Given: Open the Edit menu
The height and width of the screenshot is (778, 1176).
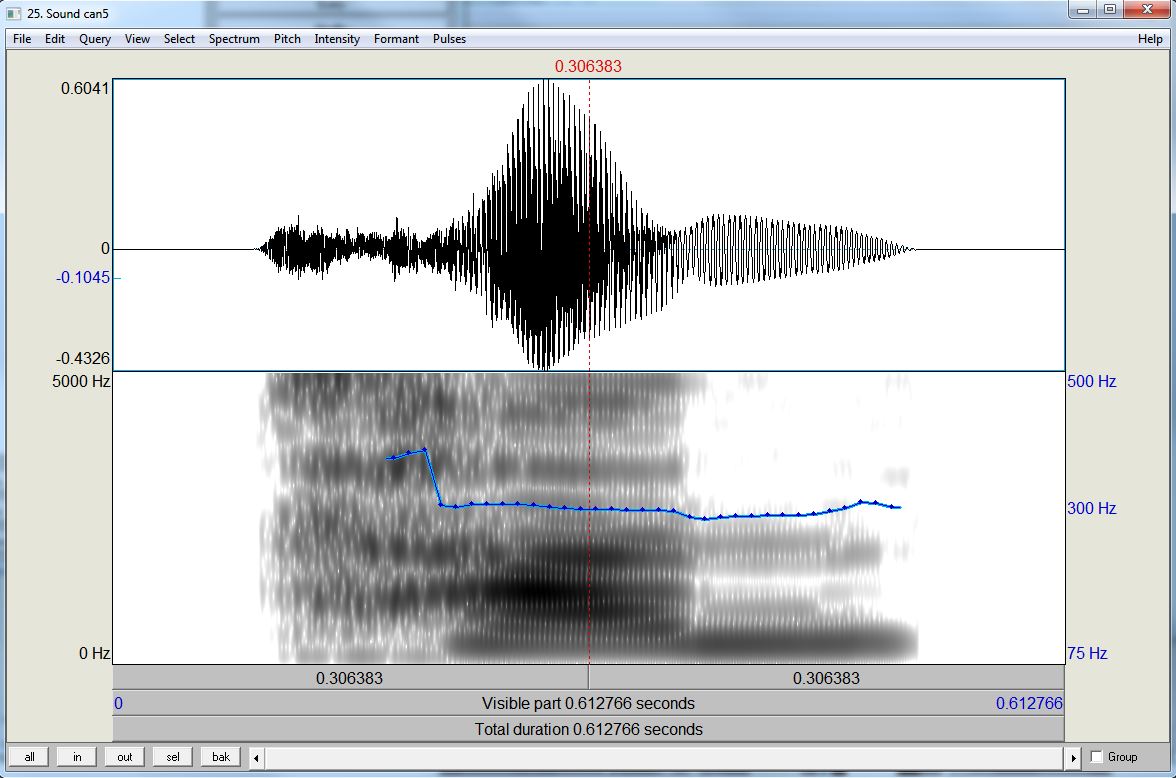Looking at the screenshot, I should (55, 39).
